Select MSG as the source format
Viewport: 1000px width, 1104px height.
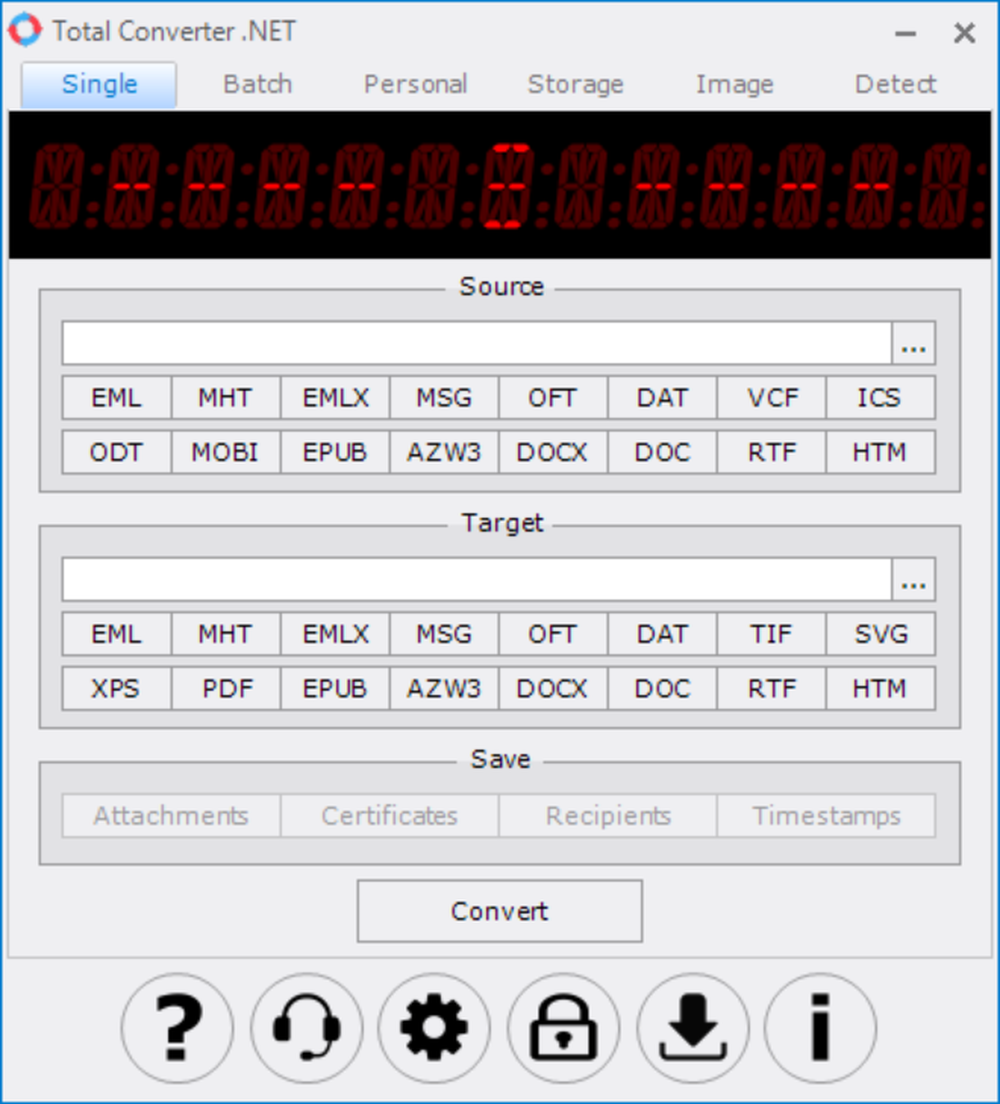click(443, 397)
